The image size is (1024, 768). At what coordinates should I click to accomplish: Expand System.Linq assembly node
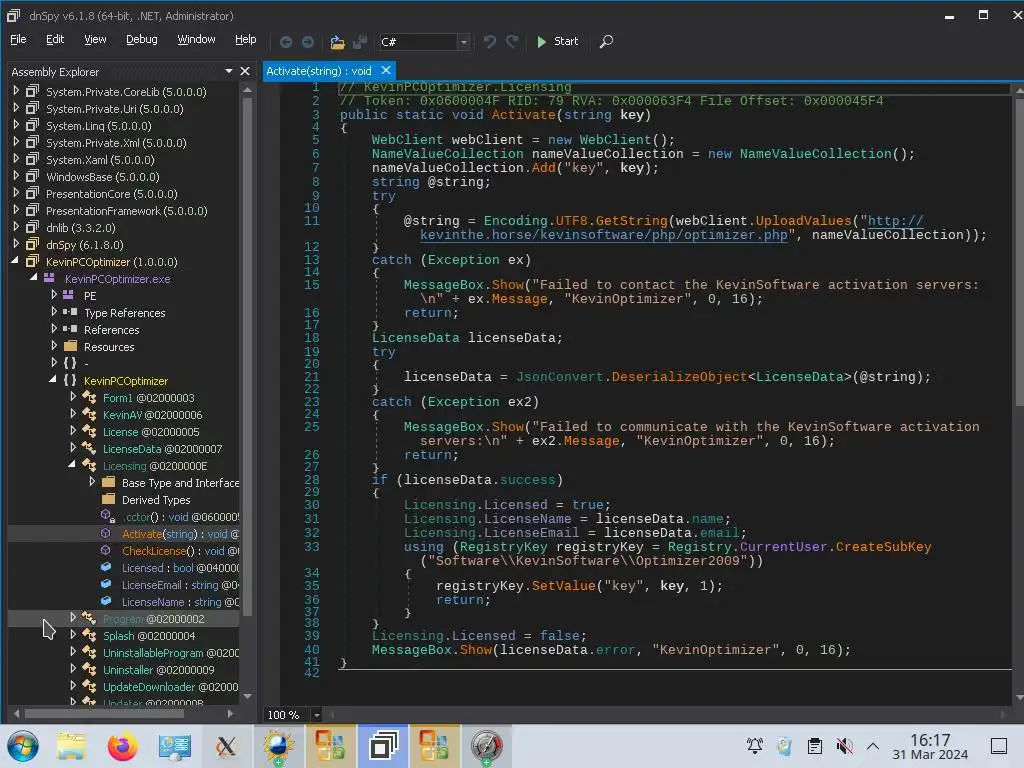tap(16, 125)
